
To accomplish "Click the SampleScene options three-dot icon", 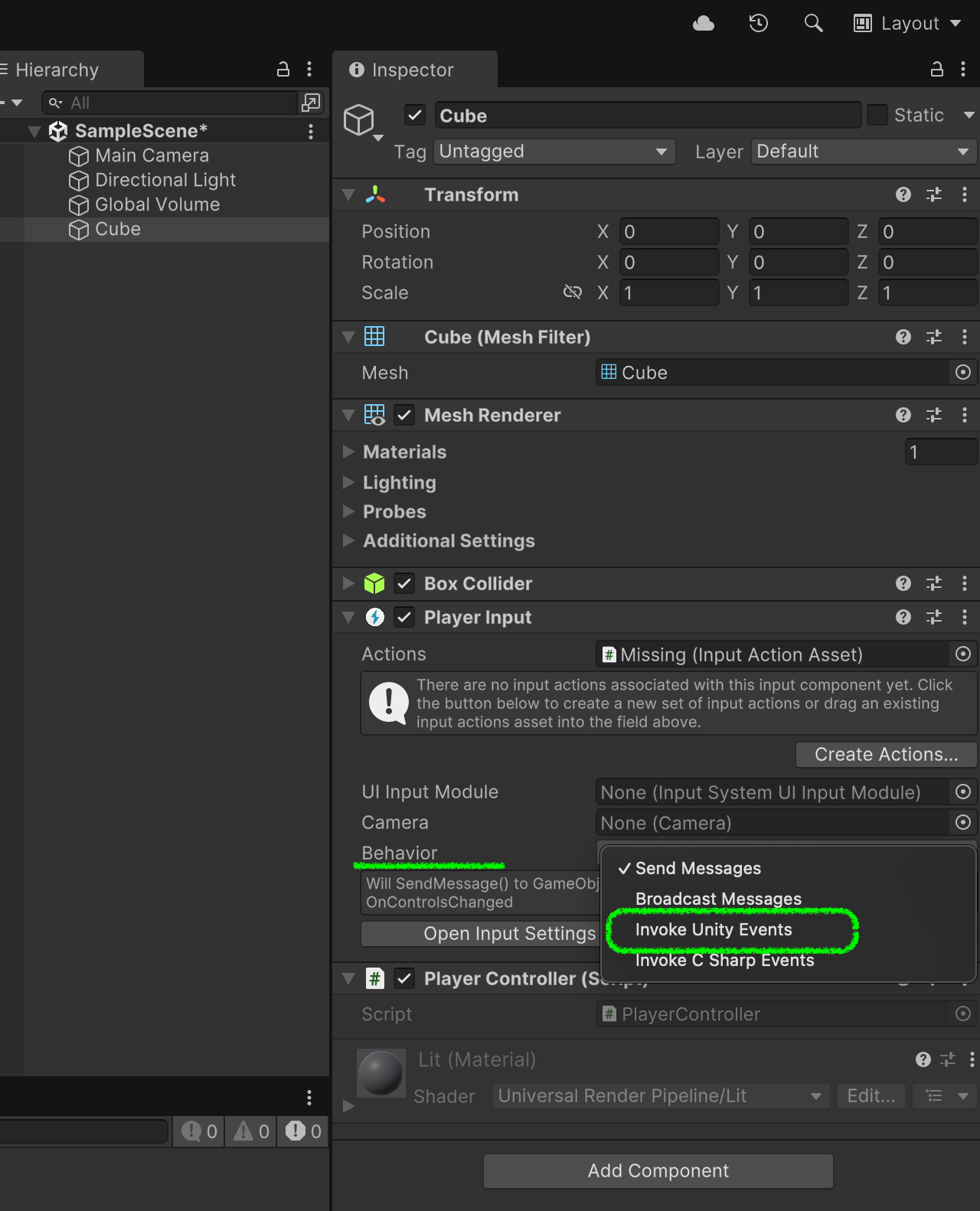I will [311, 132].
